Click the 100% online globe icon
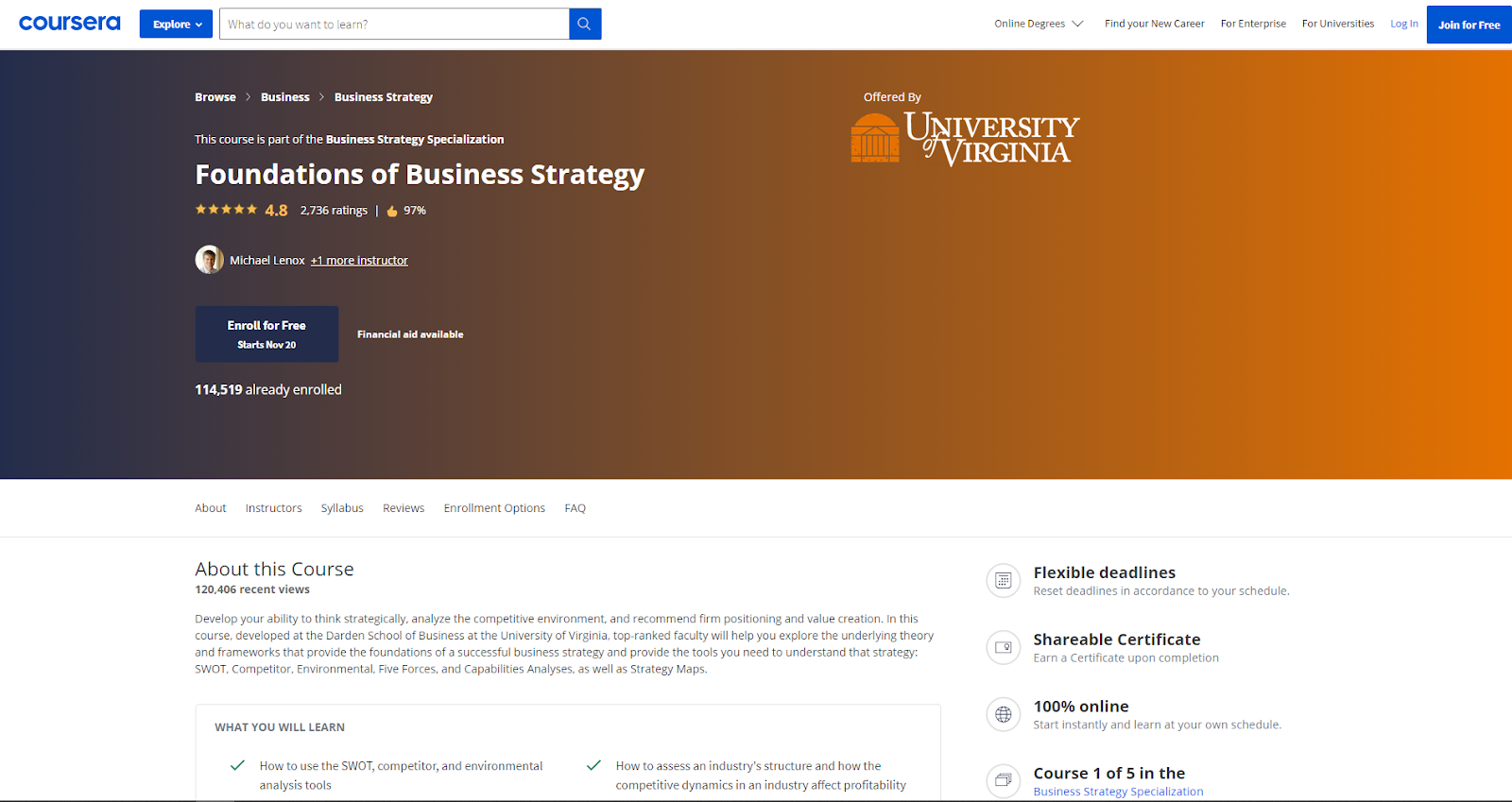 pyautogui.click(x=1004, y=714)
